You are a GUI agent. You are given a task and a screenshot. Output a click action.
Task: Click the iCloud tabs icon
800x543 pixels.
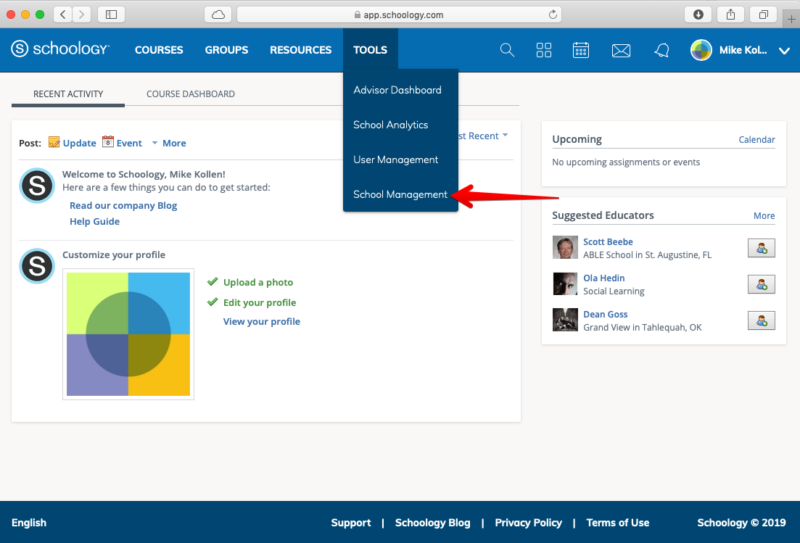(218, 14)
